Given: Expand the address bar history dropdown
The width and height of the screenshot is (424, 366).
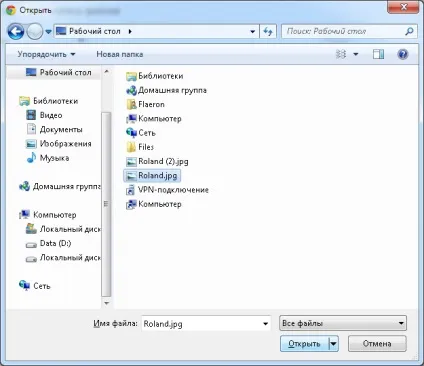Looking at the screenshot, I should [253, 32].
